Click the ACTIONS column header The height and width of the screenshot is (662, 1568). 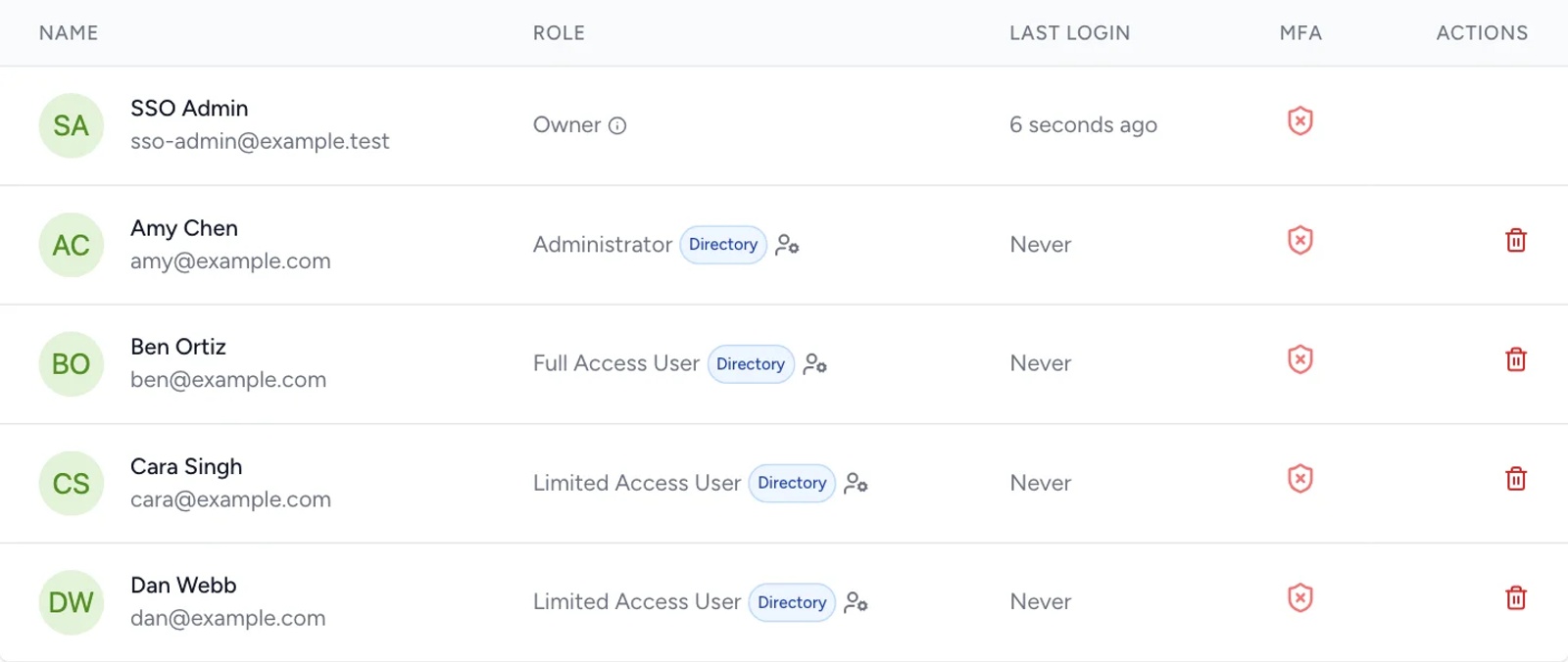tap(1482, 33)
